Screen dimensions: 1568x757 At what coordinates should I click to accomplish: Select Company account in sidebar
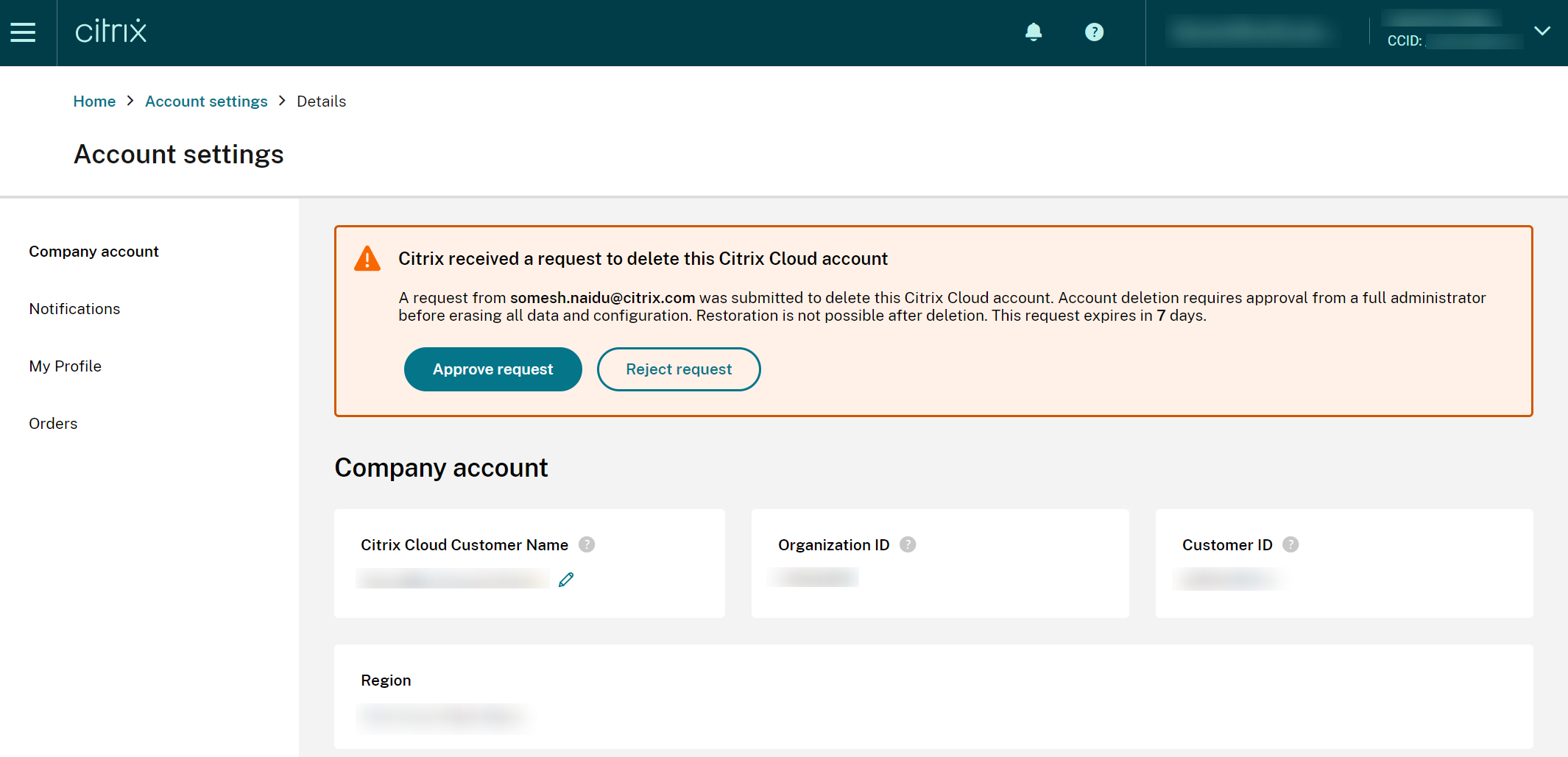click(93, 252)
